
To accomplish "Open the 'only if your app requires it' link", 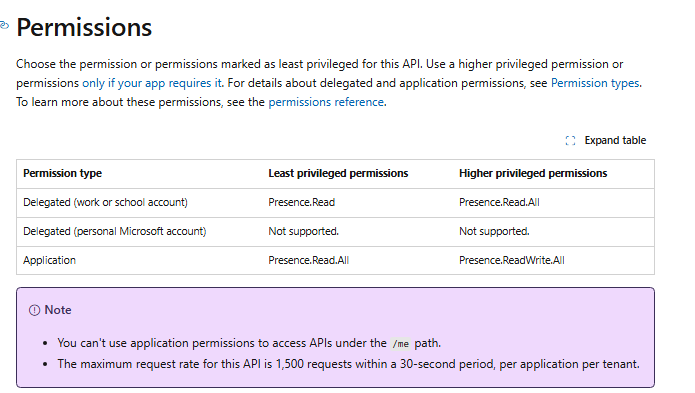I will 152,83.
